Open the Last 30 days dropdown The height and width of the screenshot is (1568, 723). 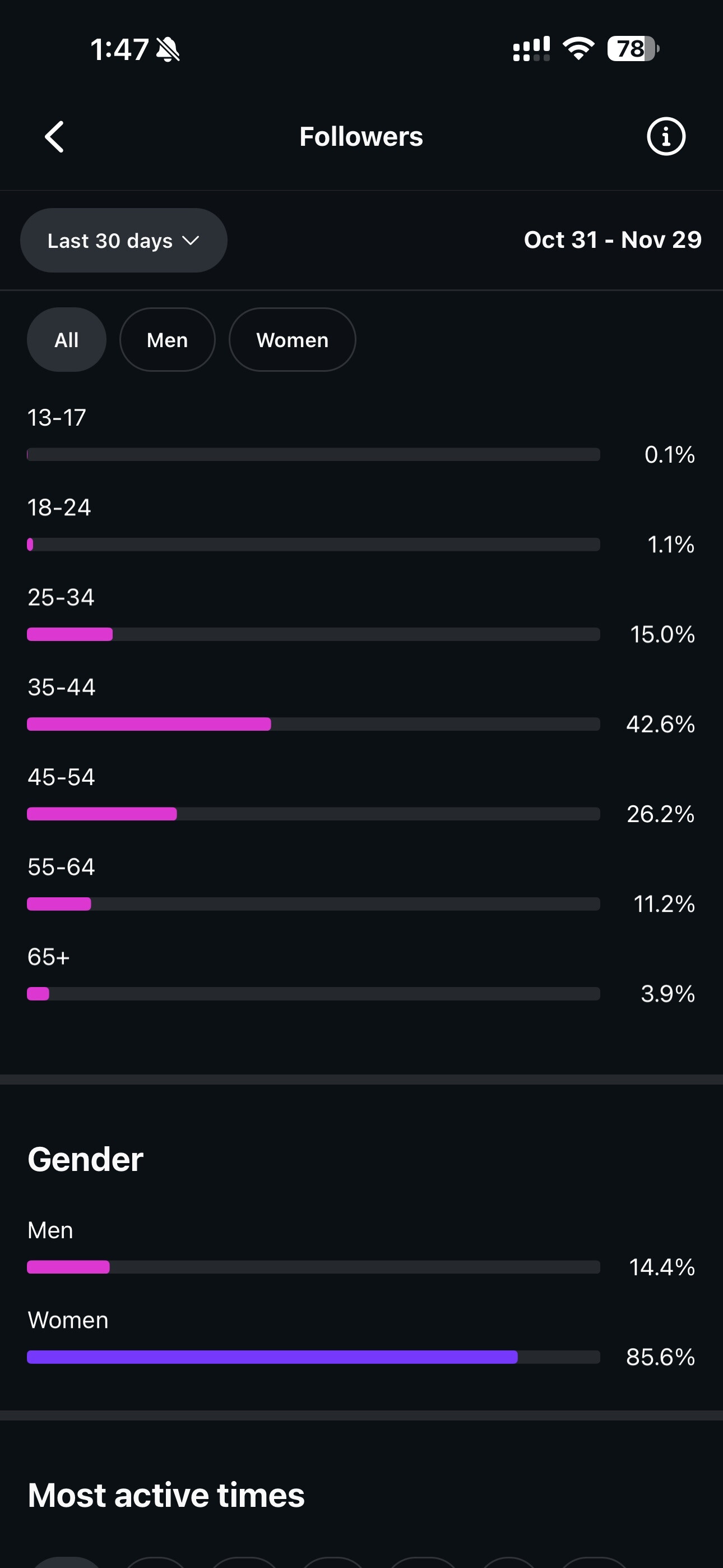coord(109,241)
